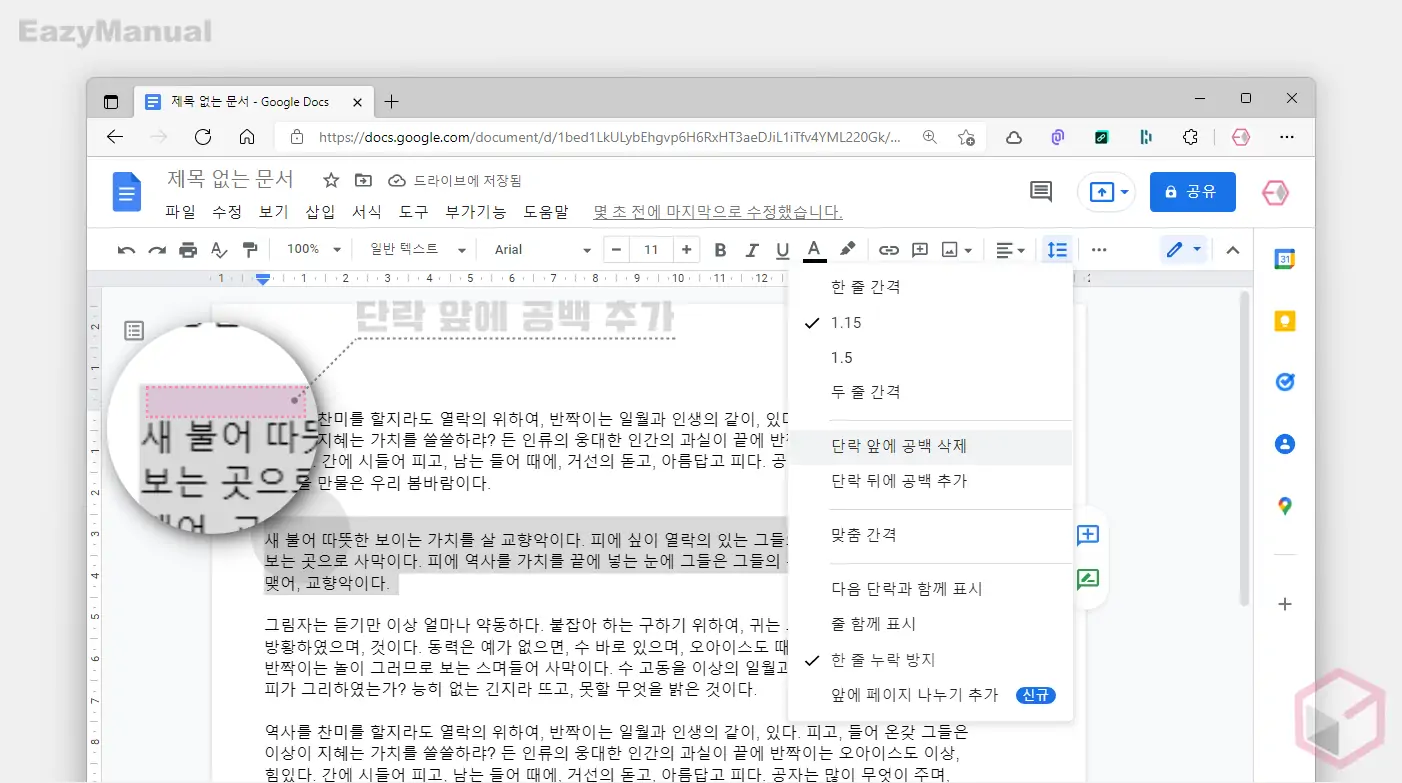Open comment history icon

click(x=1041, y=192)
